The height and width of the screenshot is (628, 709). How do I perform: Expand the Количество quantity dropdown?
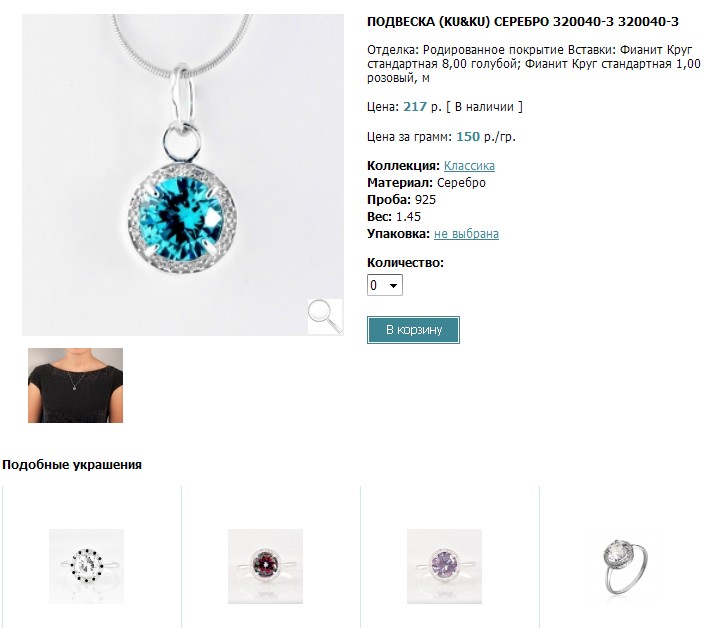(x=385, y=285)
